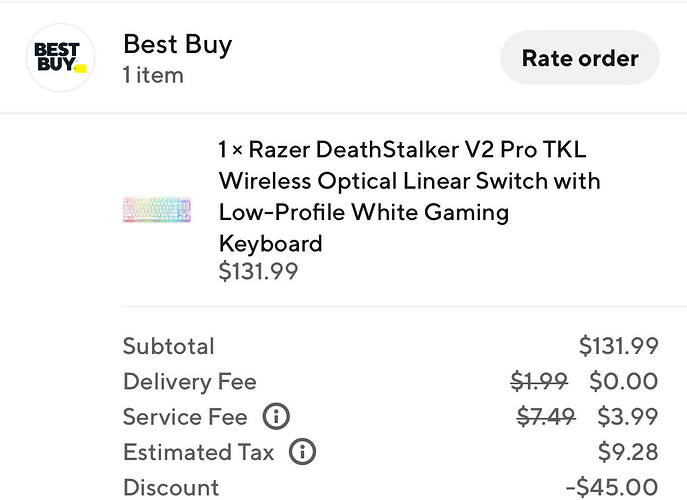Click the "1 item" text under Best Buy
687x500 pixels.
click(x=153, y=75)
